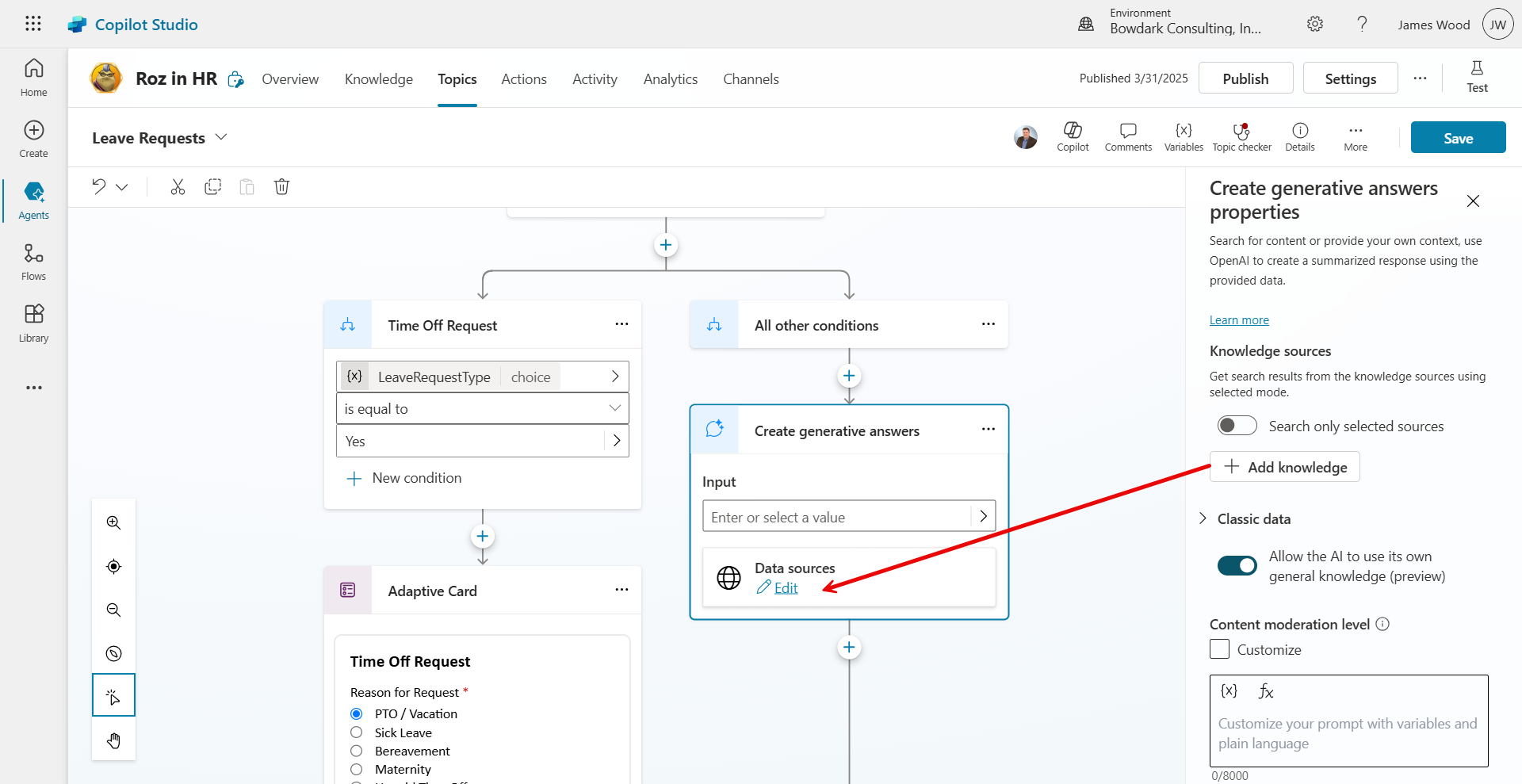Open Time Off Request node options menu
The height and width of the screenshot is (784, 1522).
[x=621, y=323]
